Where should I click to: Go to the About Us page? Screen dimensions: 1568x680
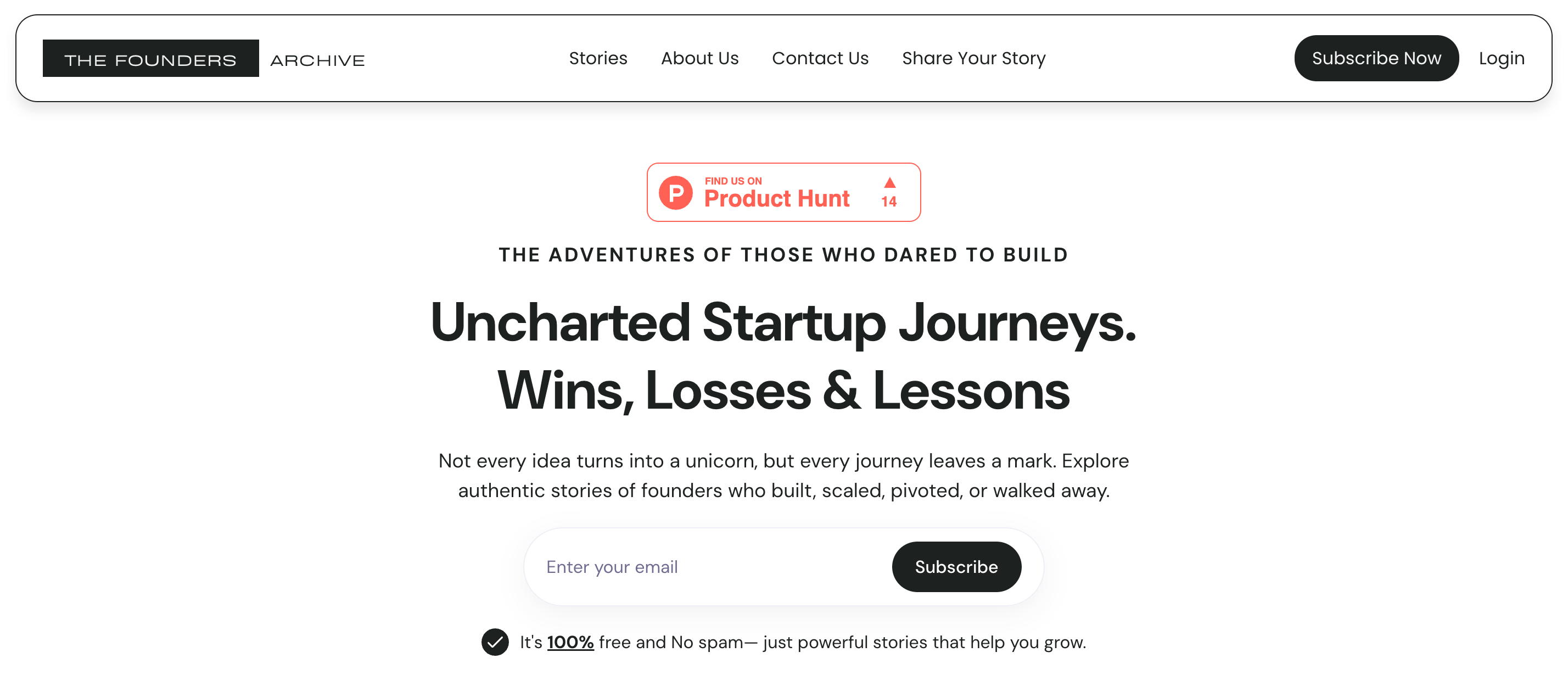coord(699,58)
